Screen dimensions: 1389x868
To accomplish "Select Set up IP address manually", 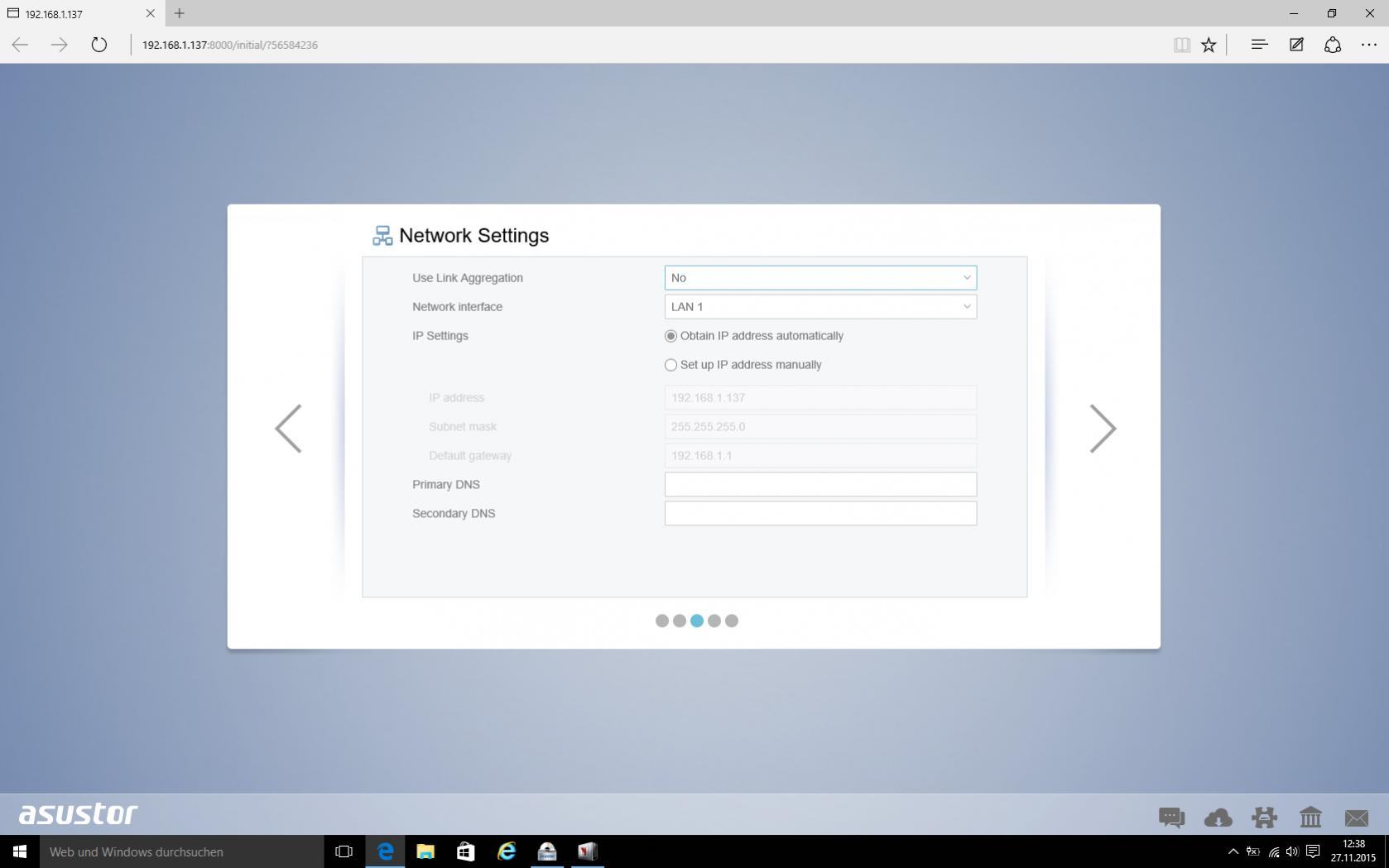I will click(670, 365).
